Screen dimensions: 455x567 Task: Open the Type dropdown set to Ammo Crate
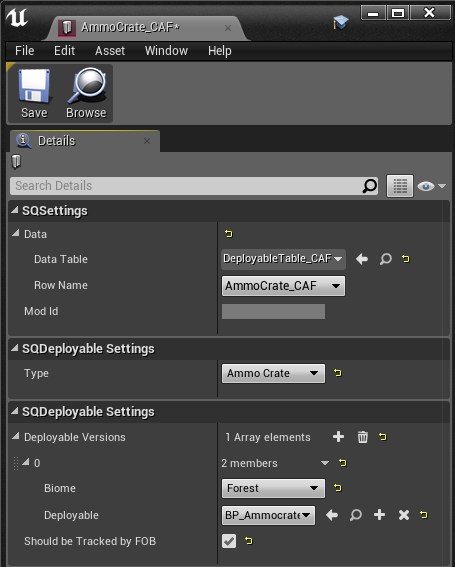coord(273,373)
